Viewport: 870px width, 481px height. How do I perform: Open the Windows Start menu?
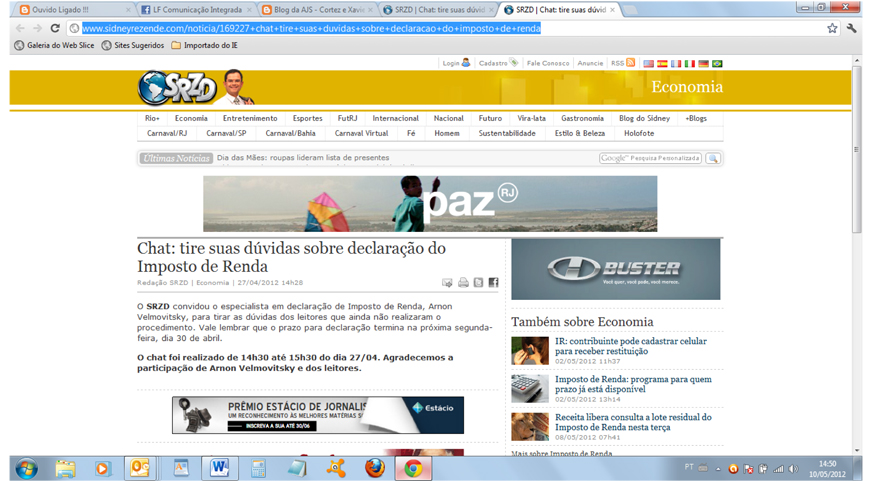(27, 468)
